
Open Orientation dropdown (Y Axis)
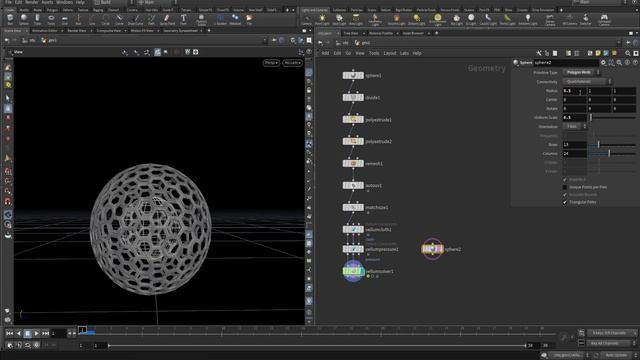(x=575, y=127)
